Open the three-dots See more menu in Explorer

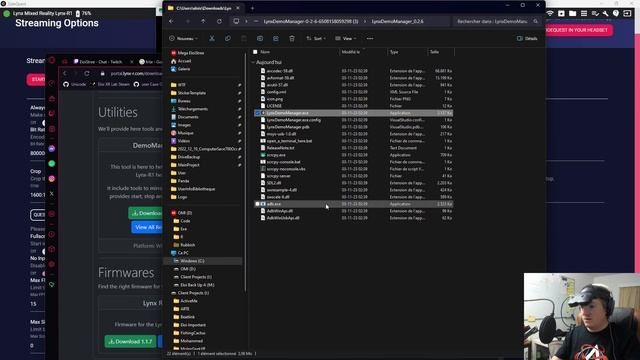[370, 38]
